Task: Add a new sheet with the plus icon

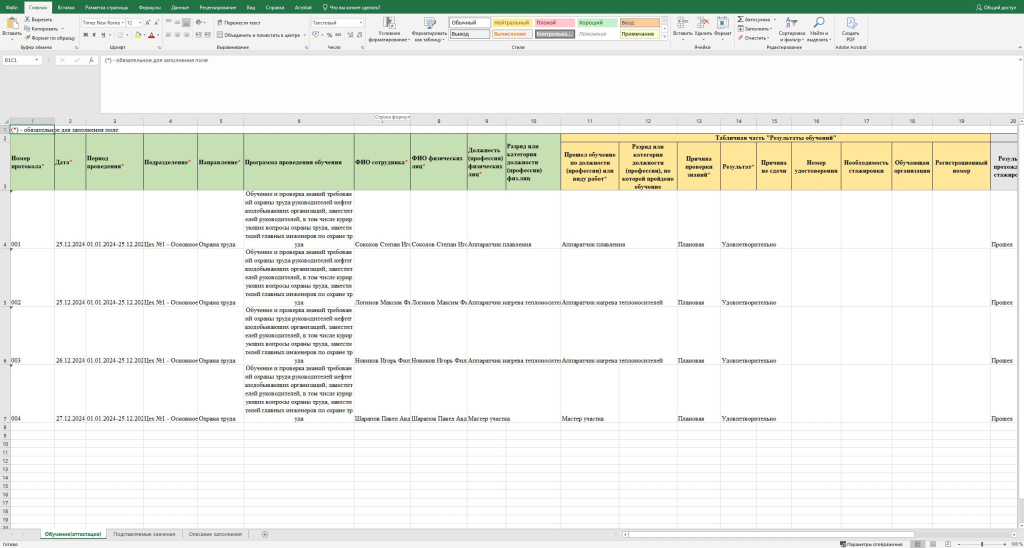Action: 264,534
